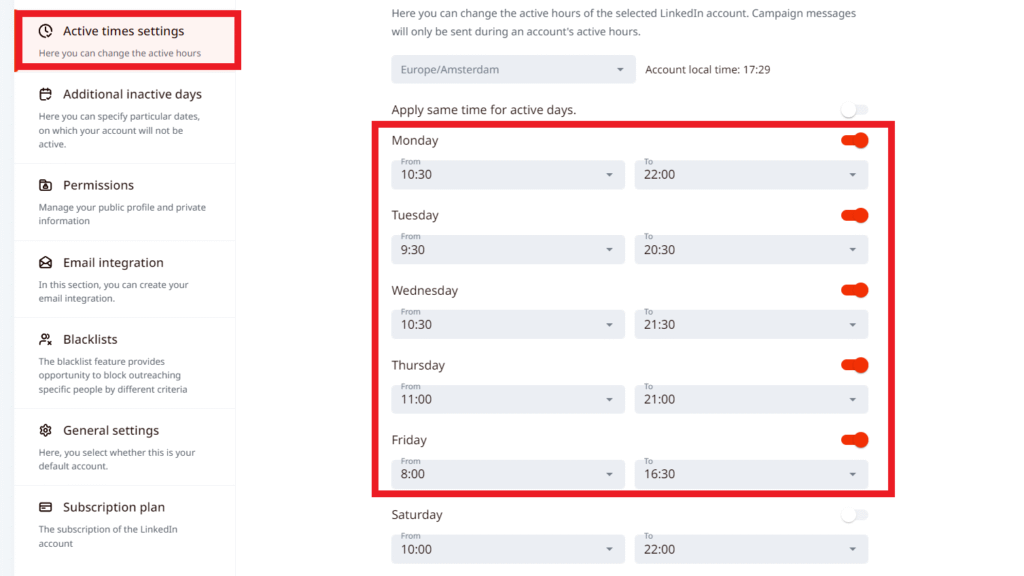Viewport: 1024px width, 576px height.
Task: Turn off the Monday active toggle
Action: point(854,141)
